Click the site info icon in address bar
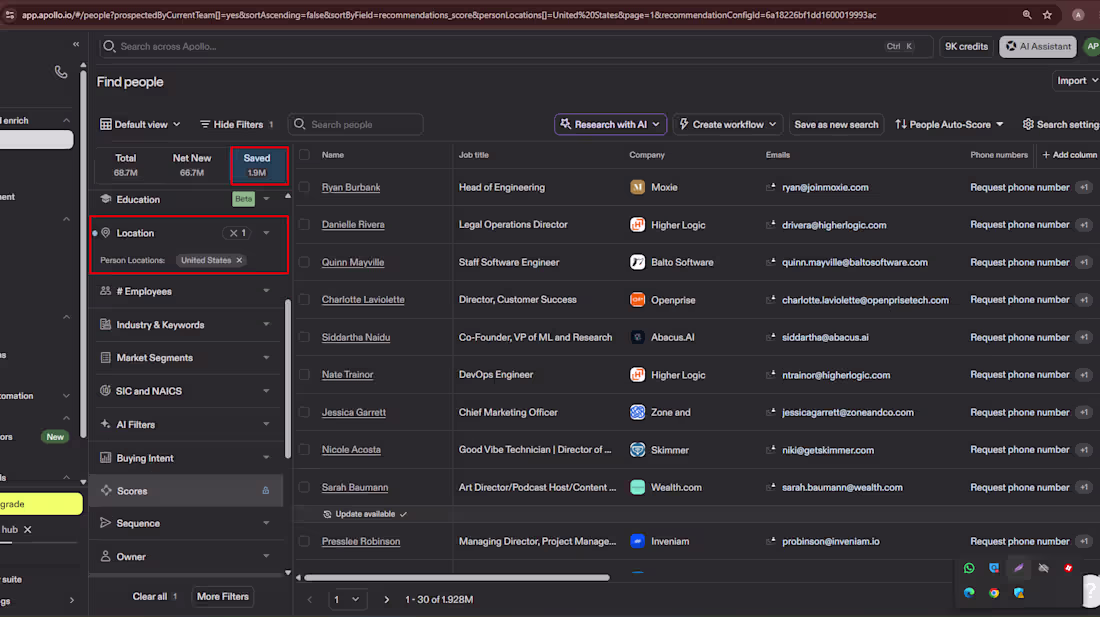 pyautogui.click(x=10, y=15)
